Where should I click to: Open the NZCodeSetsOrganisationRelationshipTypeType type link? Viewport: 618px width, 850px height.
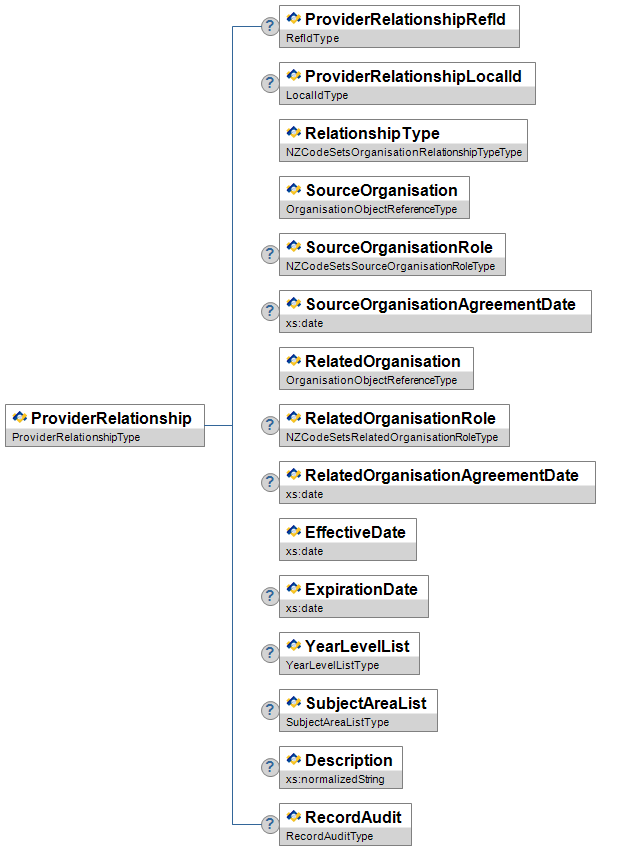(403, 153)
